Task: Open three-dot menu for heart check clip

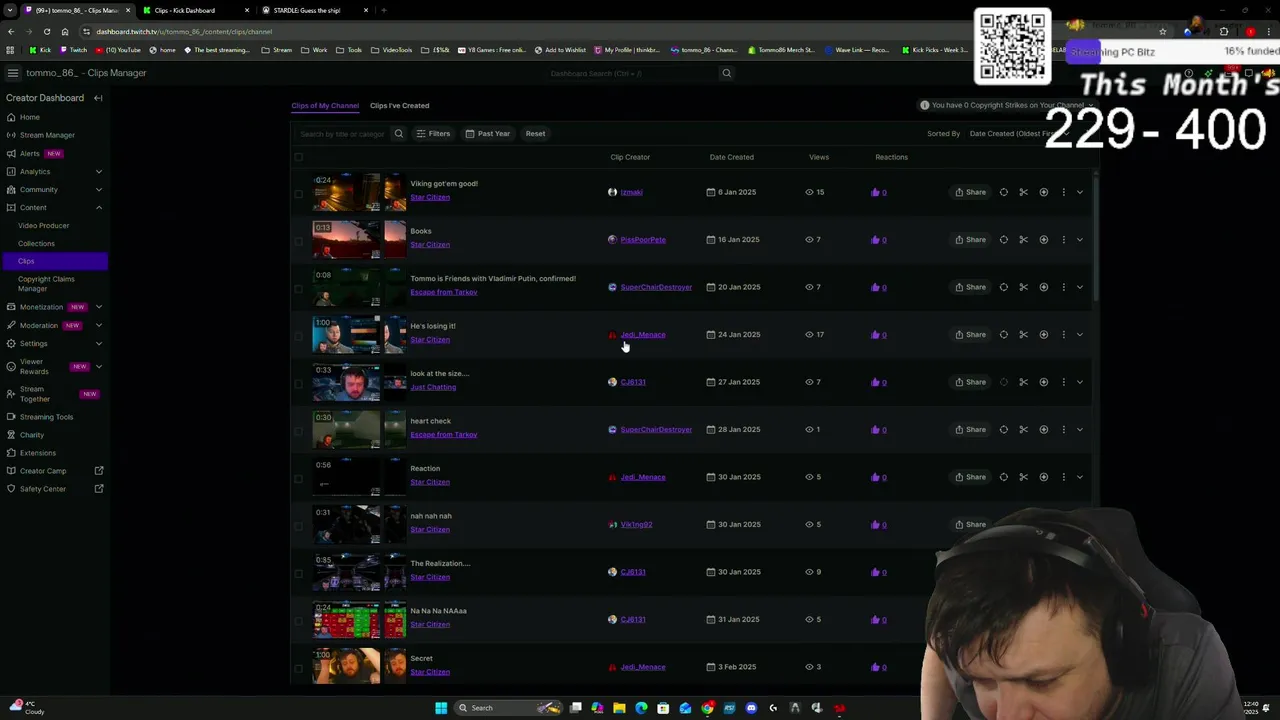Action: [x=1063, y=430]
